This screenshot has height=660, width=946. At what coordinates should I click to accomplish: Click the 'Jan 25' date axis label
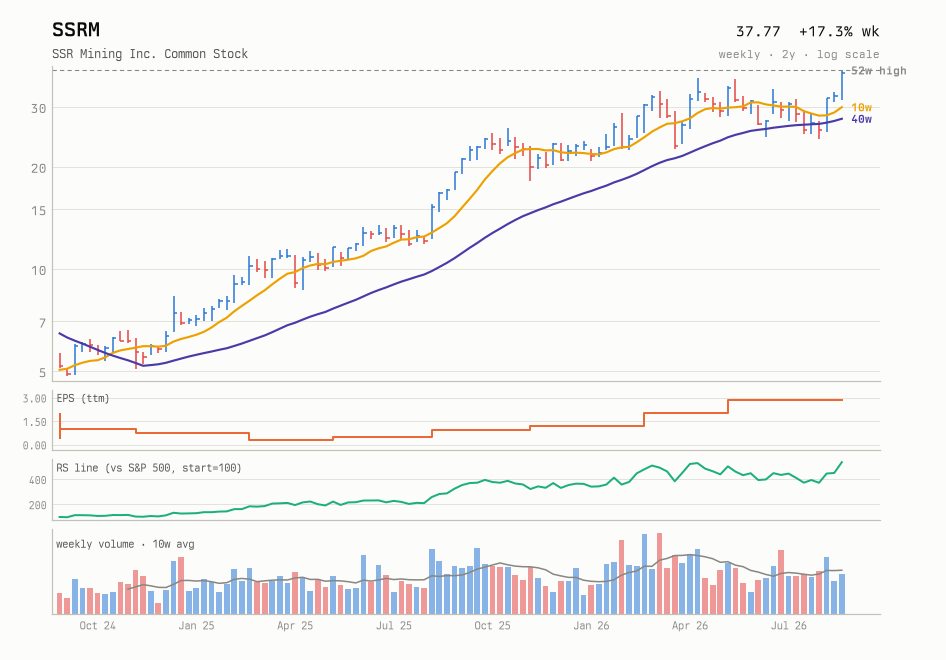pos(196,626)
